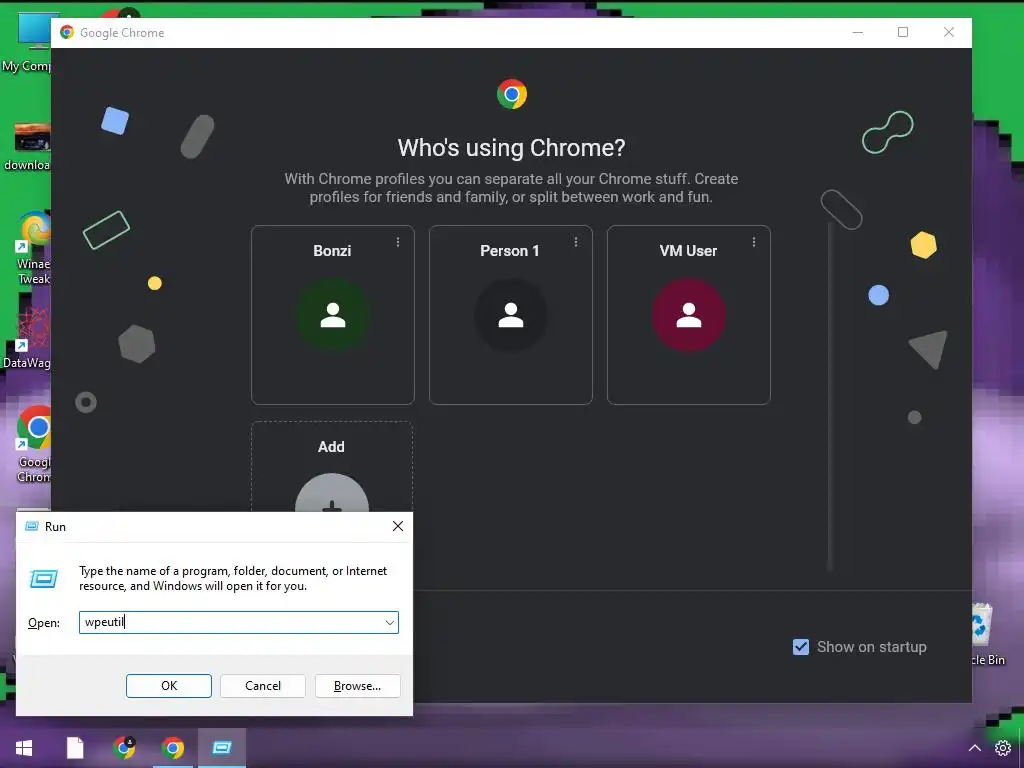Uncheck Show on startup checkbox
This screenshot has width=1024, height=768.
(x=801, y=647)
